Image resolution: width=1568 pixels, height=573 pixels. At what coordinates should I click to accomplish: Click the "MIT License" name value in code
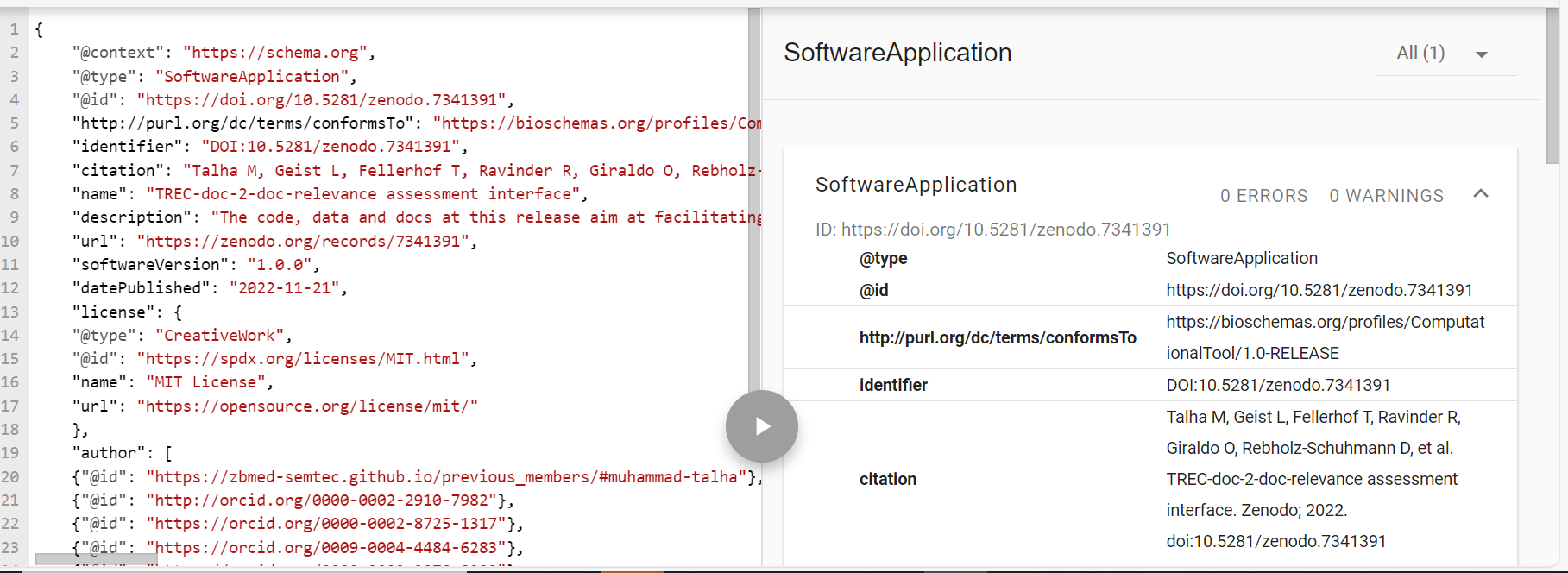pyautogui.click(x=206, y=382)
